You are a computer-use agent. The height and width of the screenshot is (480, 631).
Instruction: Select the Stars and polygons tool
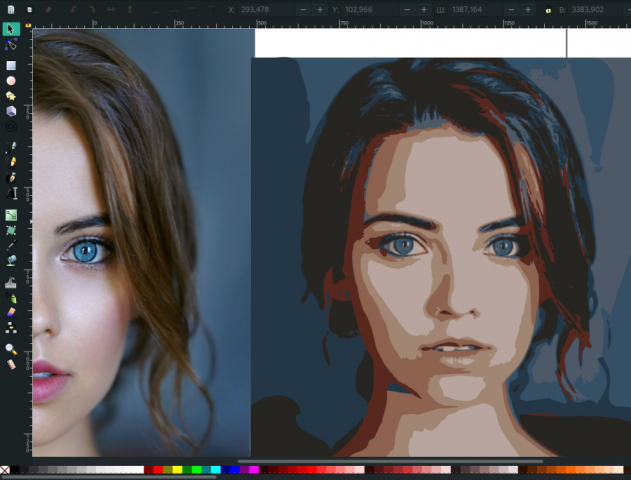(x=11, y=96)
